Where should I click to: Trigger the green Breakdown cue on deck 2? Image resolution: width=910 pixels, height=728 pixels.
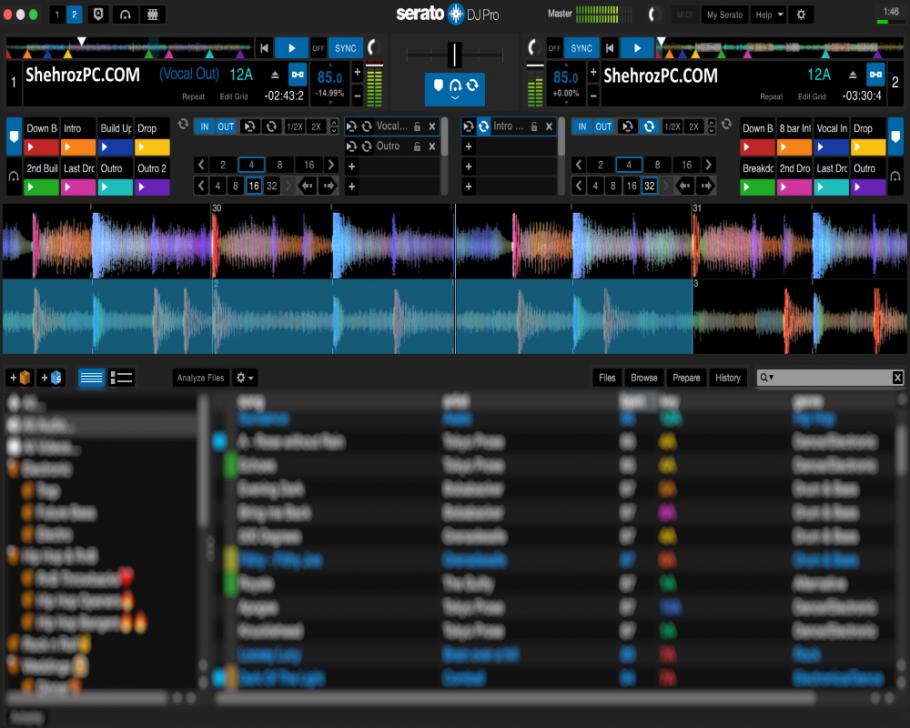pos(757,188)
